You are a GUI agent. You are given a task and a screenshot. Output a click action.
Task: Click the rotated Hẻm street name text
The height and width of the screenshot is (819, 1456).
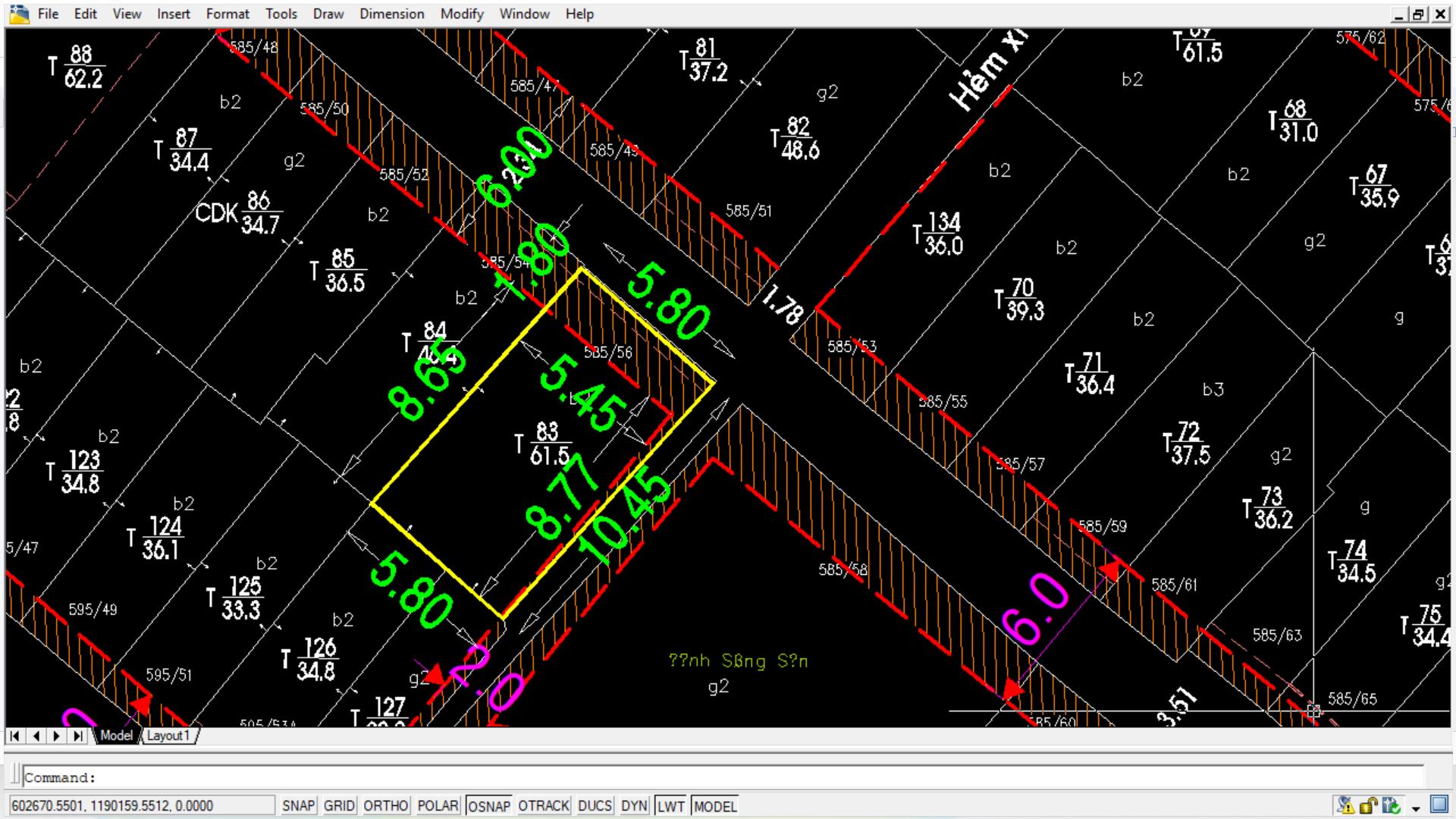coord(988,70)
